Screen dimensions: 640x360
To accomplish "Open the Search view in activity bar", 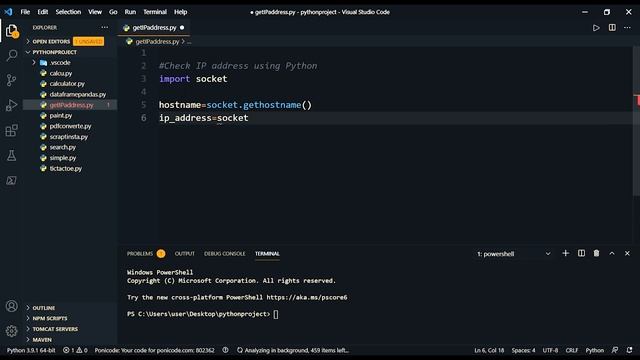I will [x=11, y=55].
